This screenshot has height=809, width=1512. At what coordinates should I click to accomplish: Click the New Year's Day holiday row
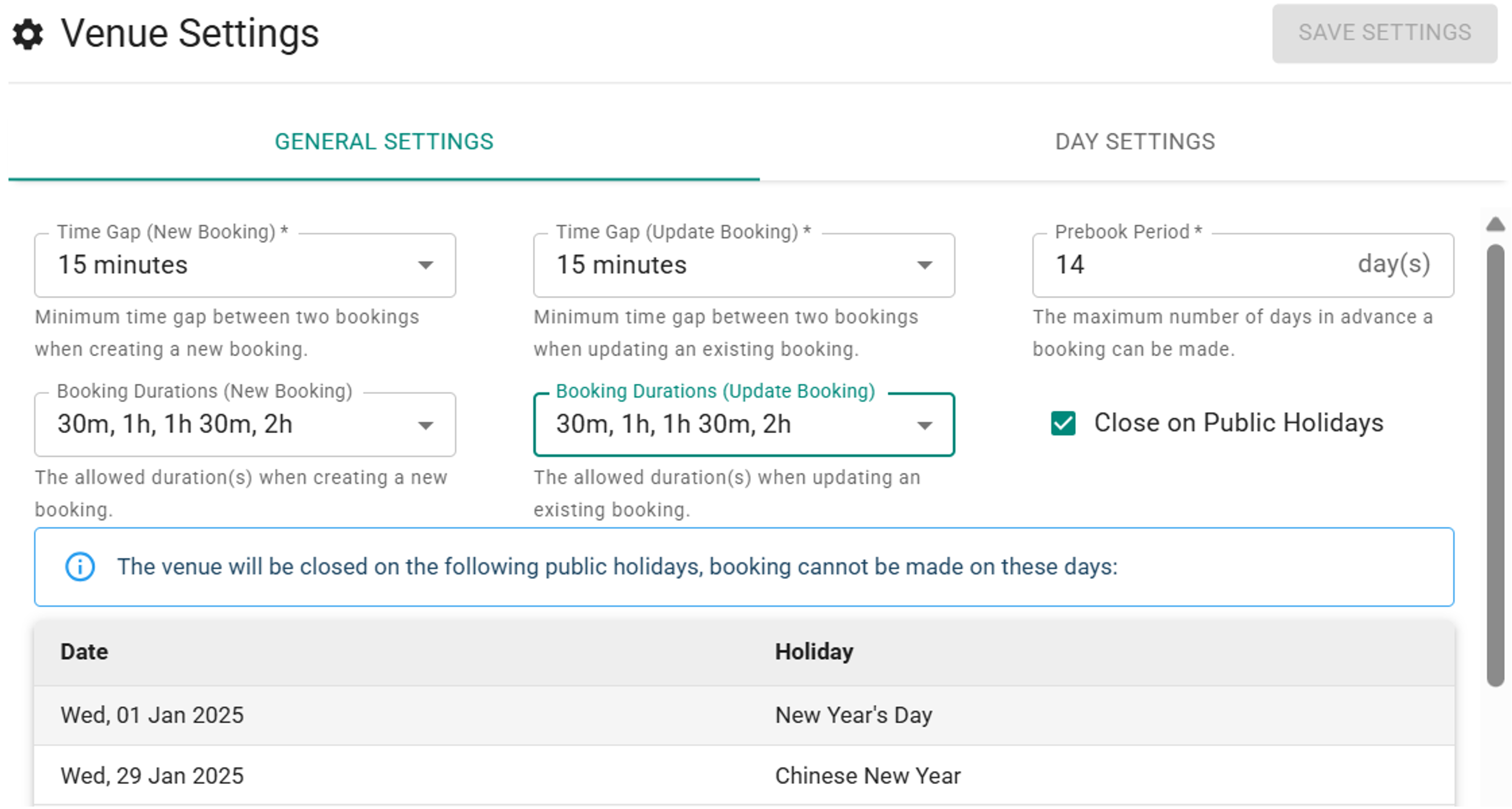pos(744,715)
